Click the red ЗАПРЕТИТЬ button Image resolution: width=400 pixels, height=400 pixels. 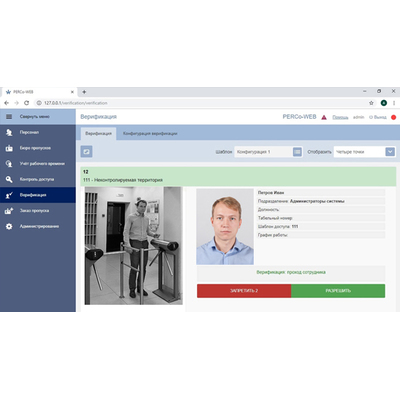[244, 291]
